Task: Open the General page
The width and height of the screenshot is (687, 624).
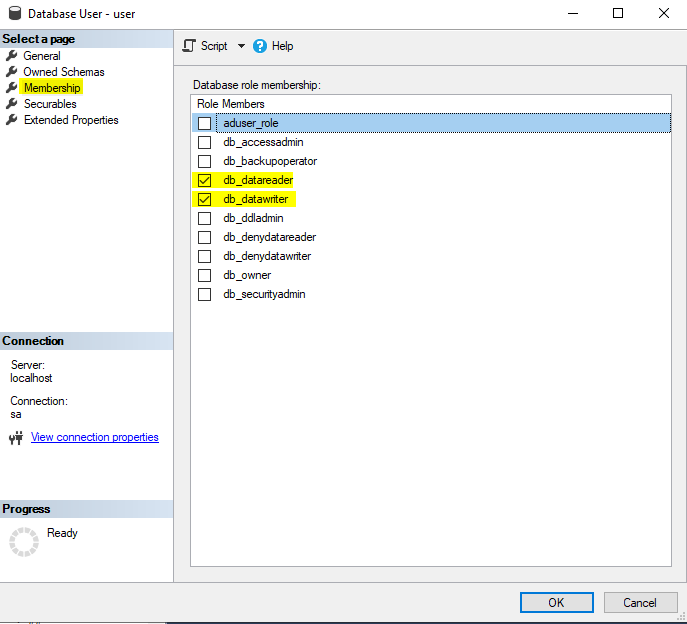Action: 42,56
